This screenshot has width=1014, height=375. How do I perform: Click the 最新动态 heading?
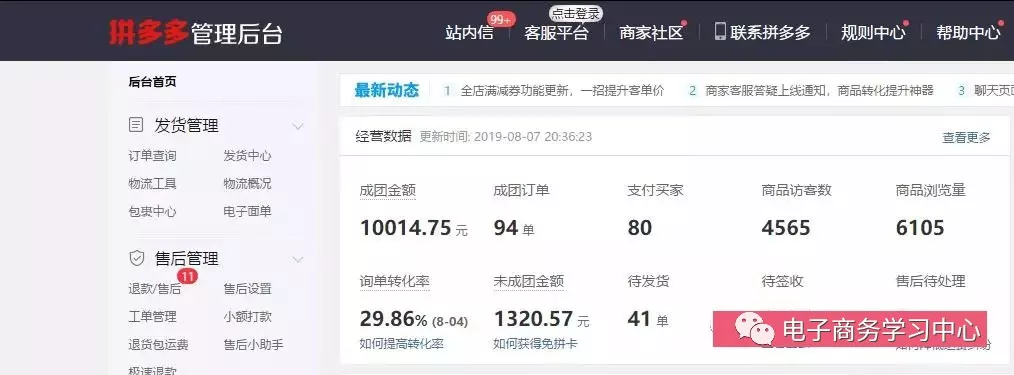(387, 91)
